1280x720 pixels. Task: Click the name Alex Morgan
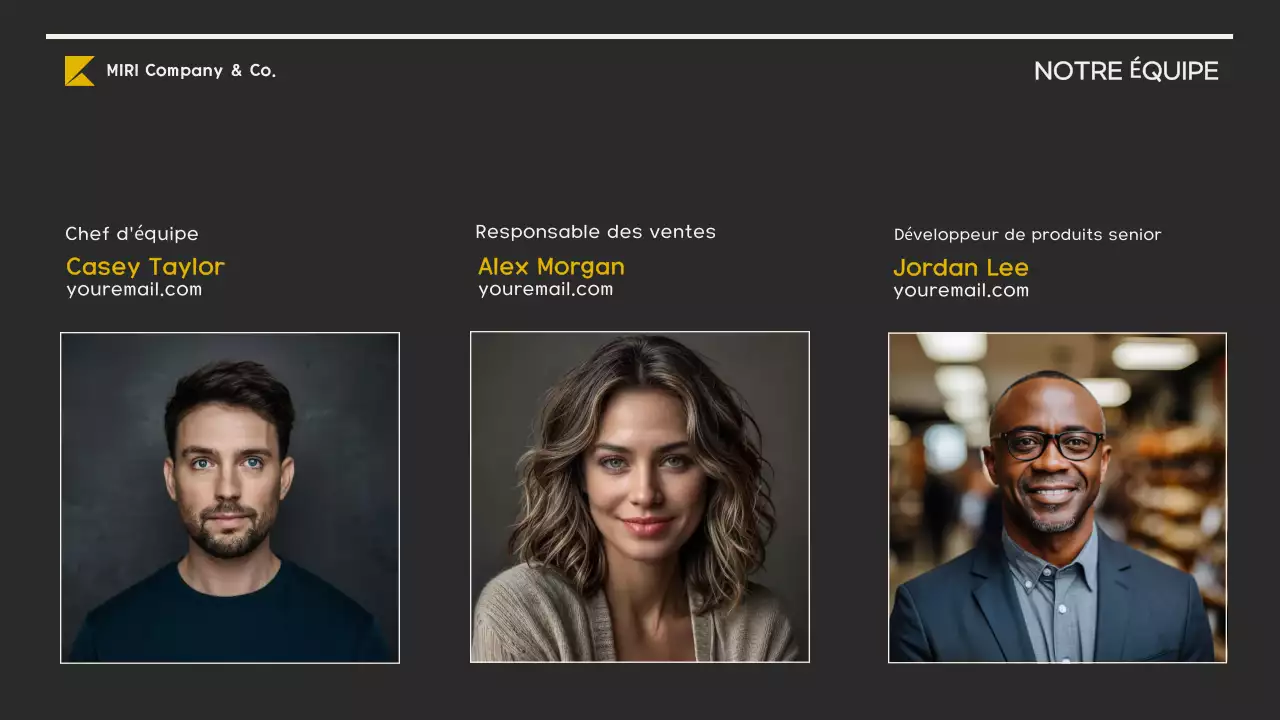click(x=551, y=267)
